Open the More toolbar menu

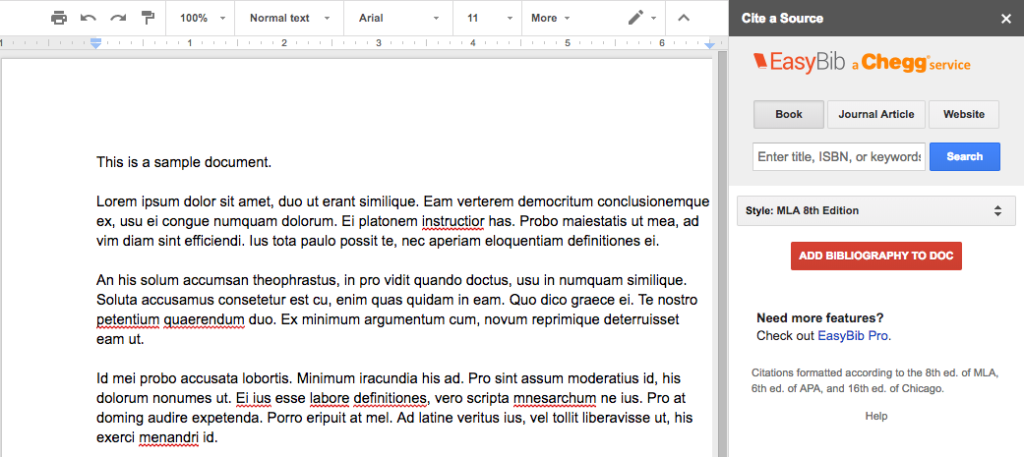[x=550, y=18]
